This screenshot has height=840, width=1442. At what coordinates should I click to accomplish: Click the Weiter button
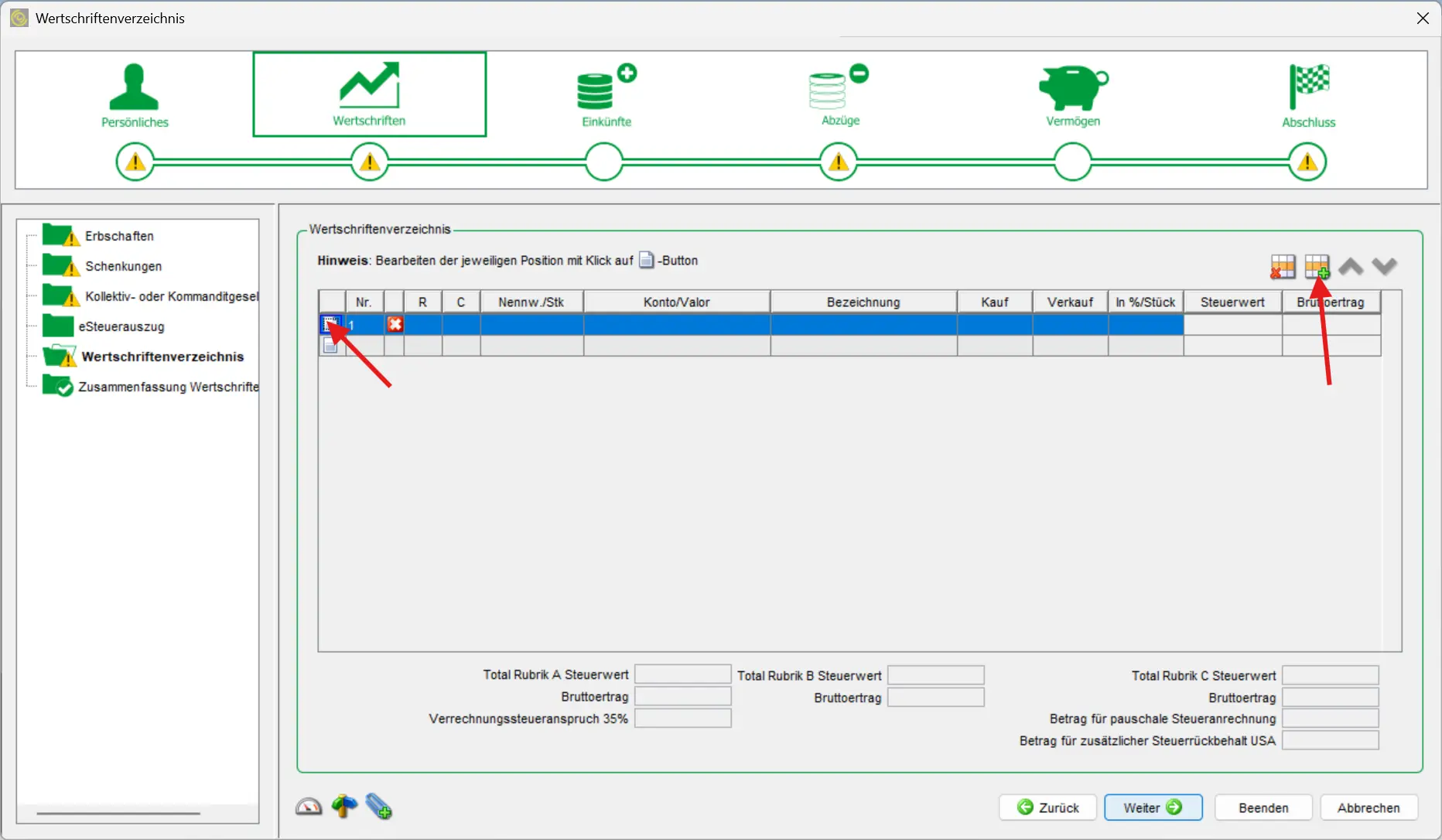click(x=1153, y=807)
